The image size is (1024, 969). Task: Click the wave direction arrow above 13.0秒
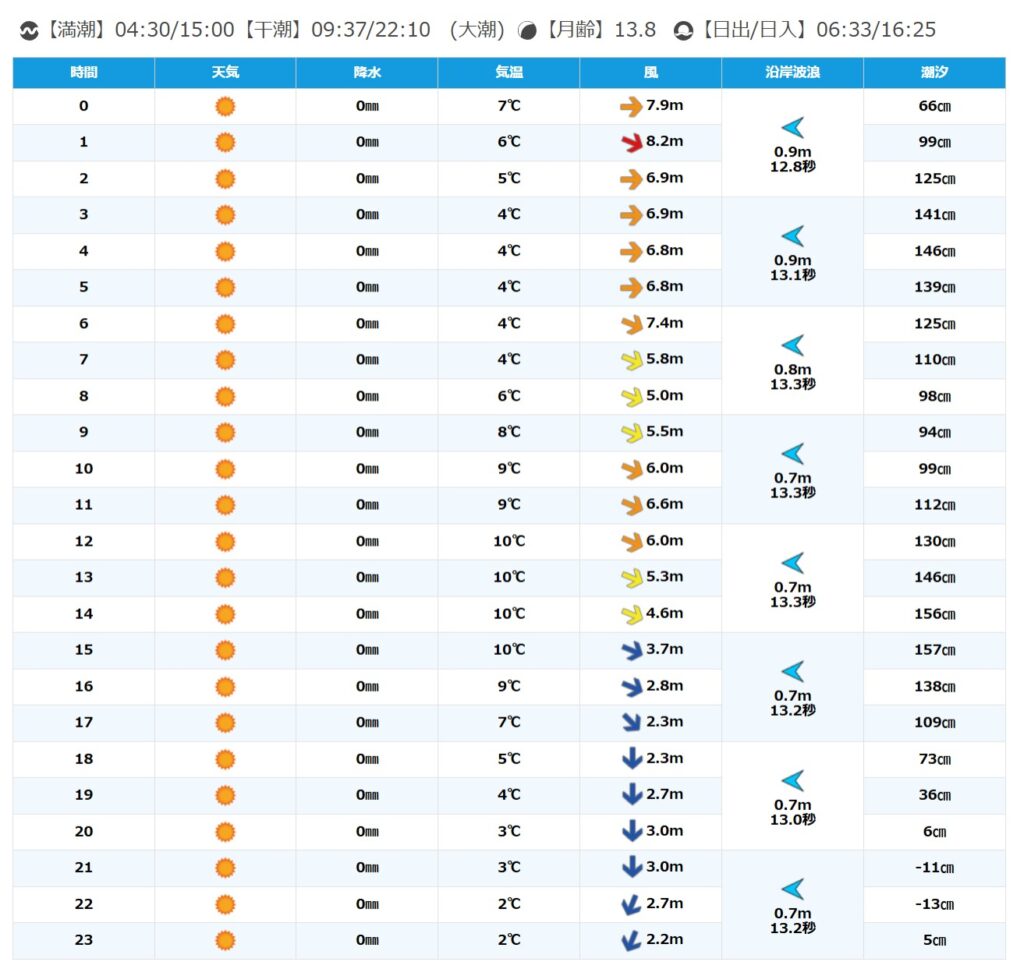tap(792, 780)
